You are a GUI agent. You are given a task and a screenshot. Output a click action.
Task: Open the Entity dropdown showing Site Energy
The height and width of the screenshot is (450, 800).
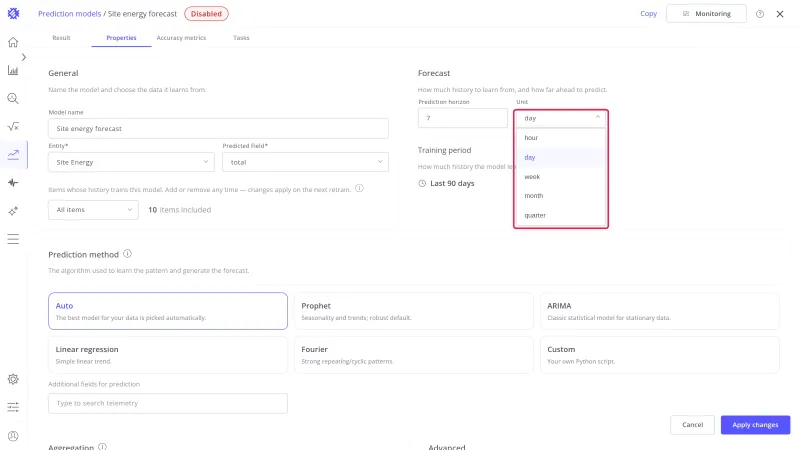(x=131, y=162)
